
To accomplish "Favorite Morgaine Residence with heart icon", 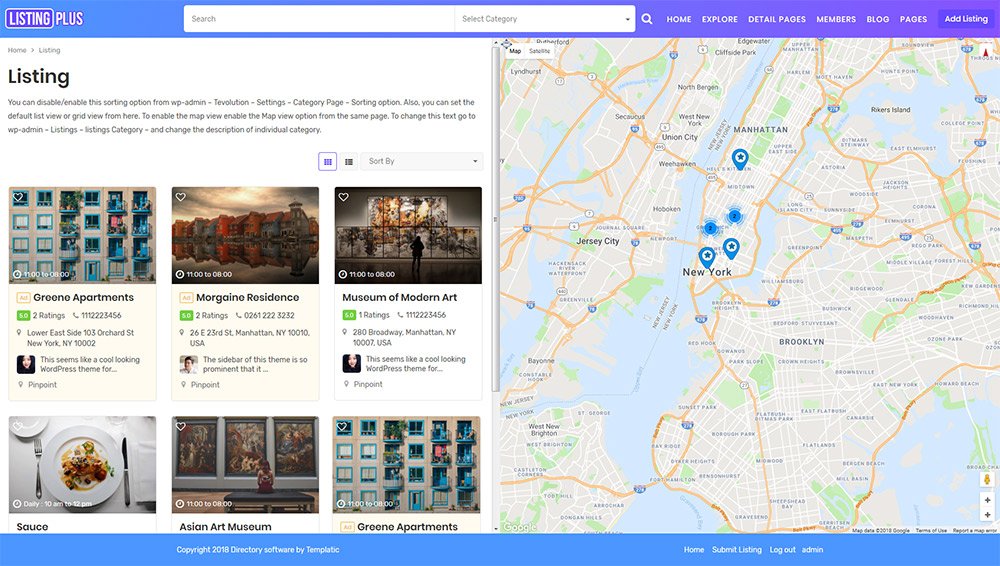I will 181,197.
